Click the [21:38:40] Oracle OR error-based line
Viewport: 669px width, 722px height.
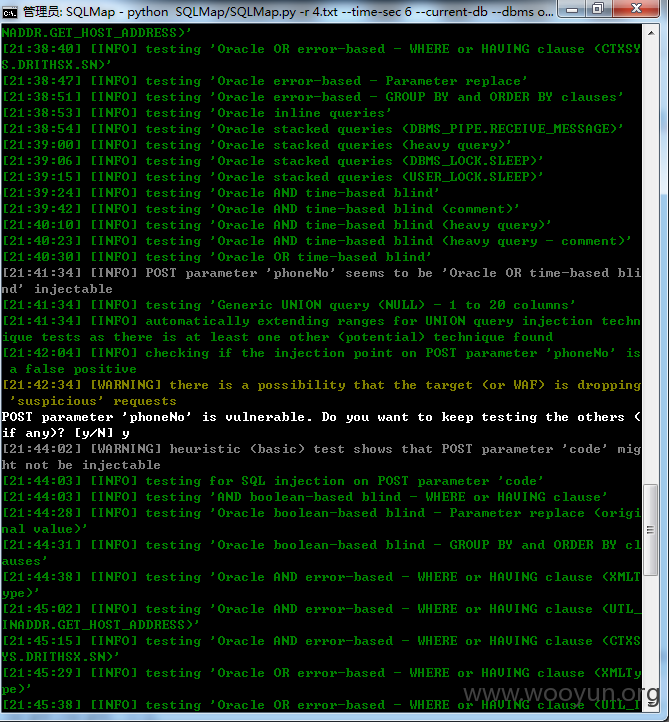click(321, 57)
